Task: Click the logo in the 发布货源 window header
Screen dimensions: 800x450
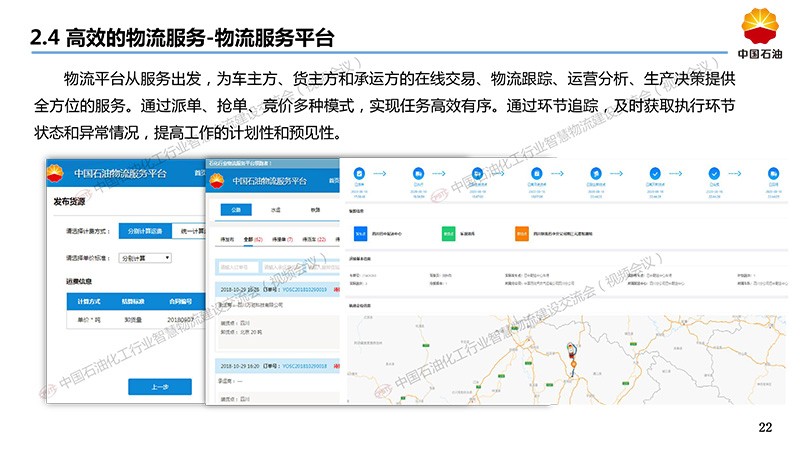Action: point(55,173)
